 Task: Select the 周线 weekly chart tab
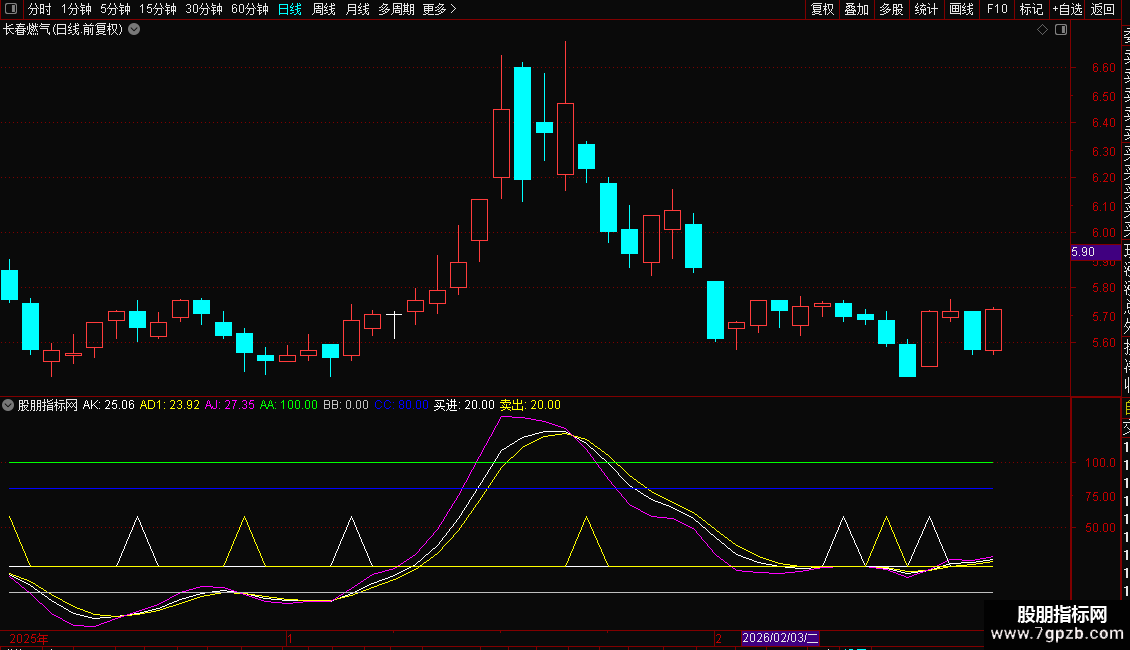coord(324,9)
